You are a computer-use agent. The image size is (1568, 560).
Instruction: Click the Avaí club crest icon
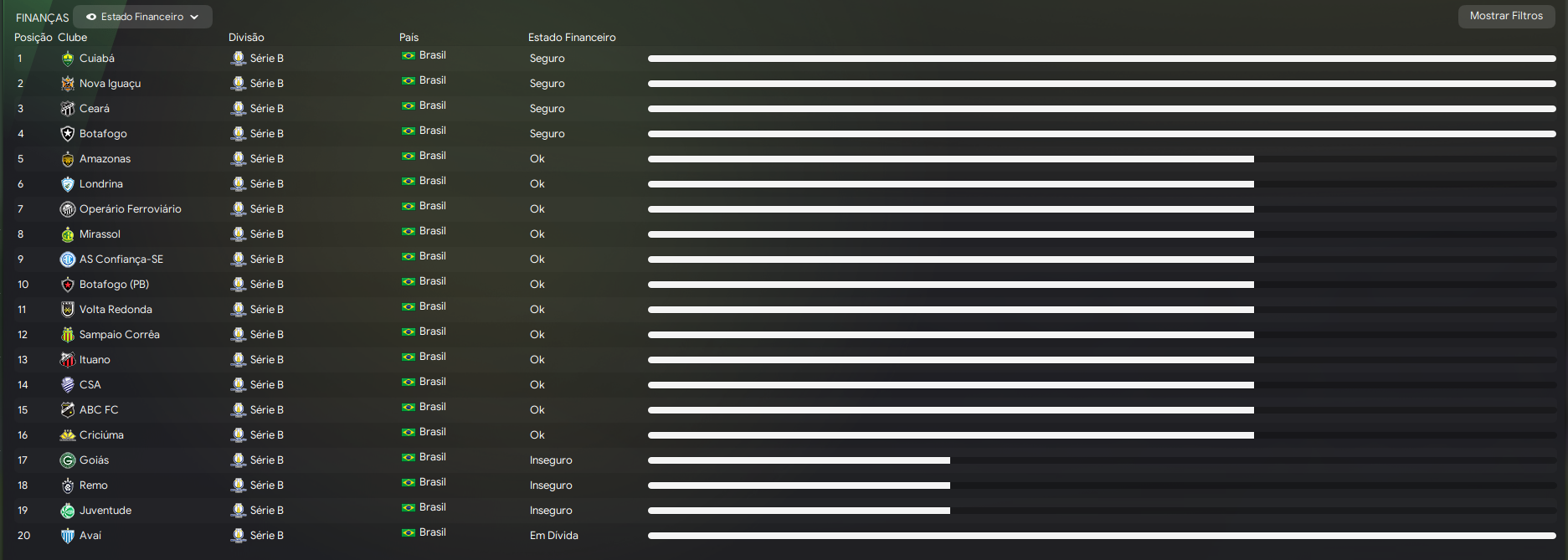68,536
